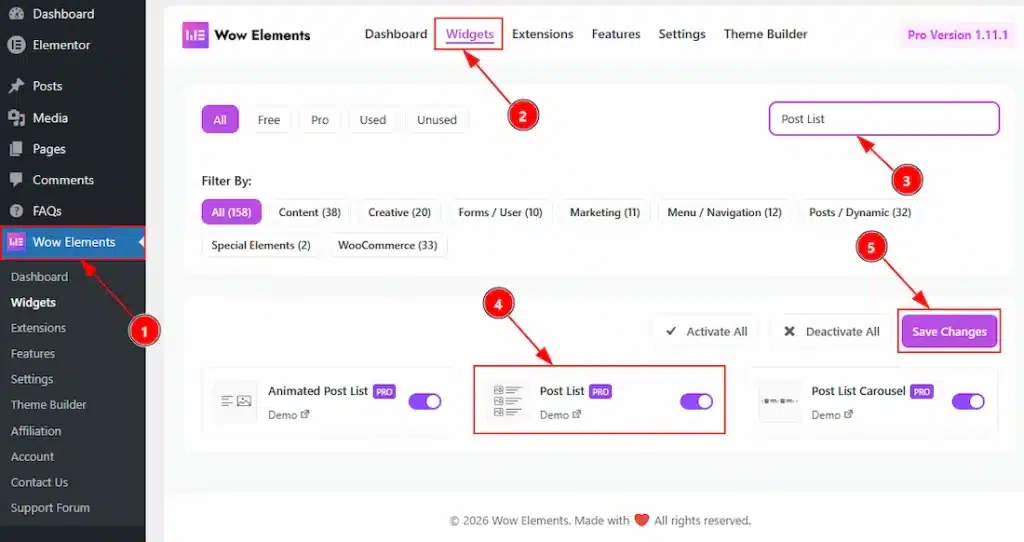Image resolution: width=1024 pixels, height=542 pixels.
Task: Select the All status filter pill
Action: point(220,120)
